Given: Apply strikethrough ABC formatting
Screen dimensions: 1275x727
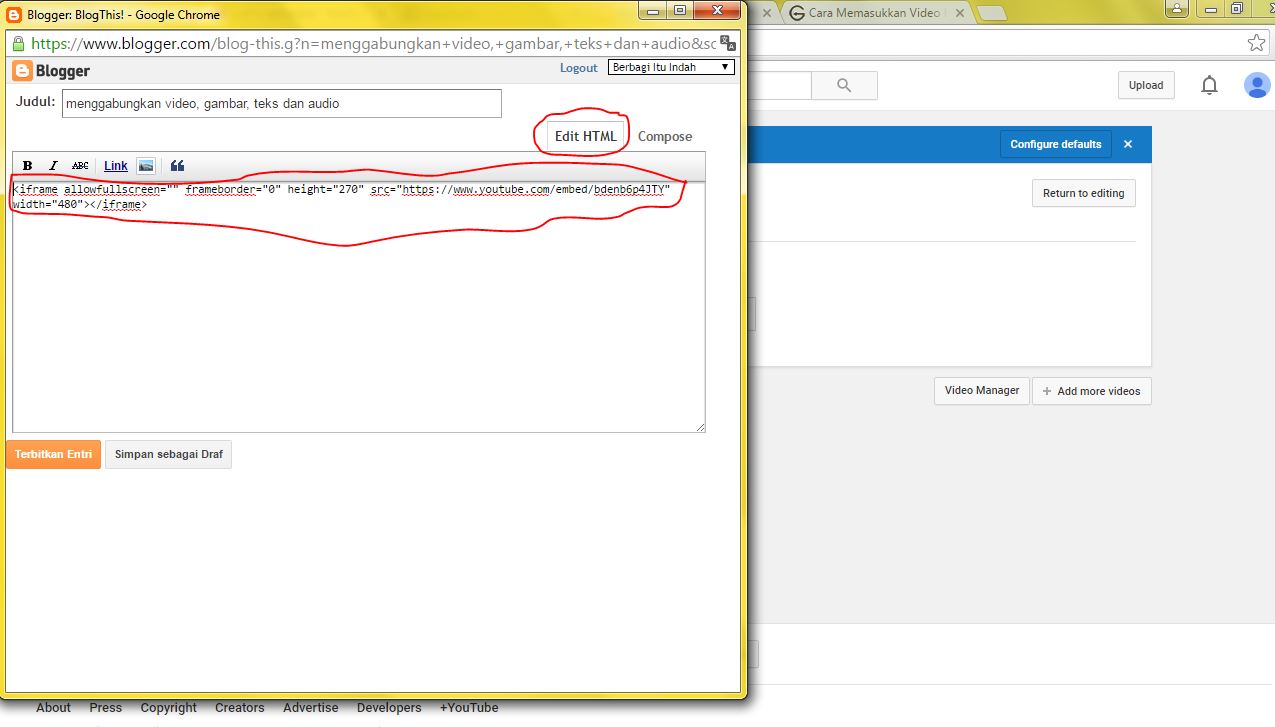Looking at the screenshot, I should 80,166.
